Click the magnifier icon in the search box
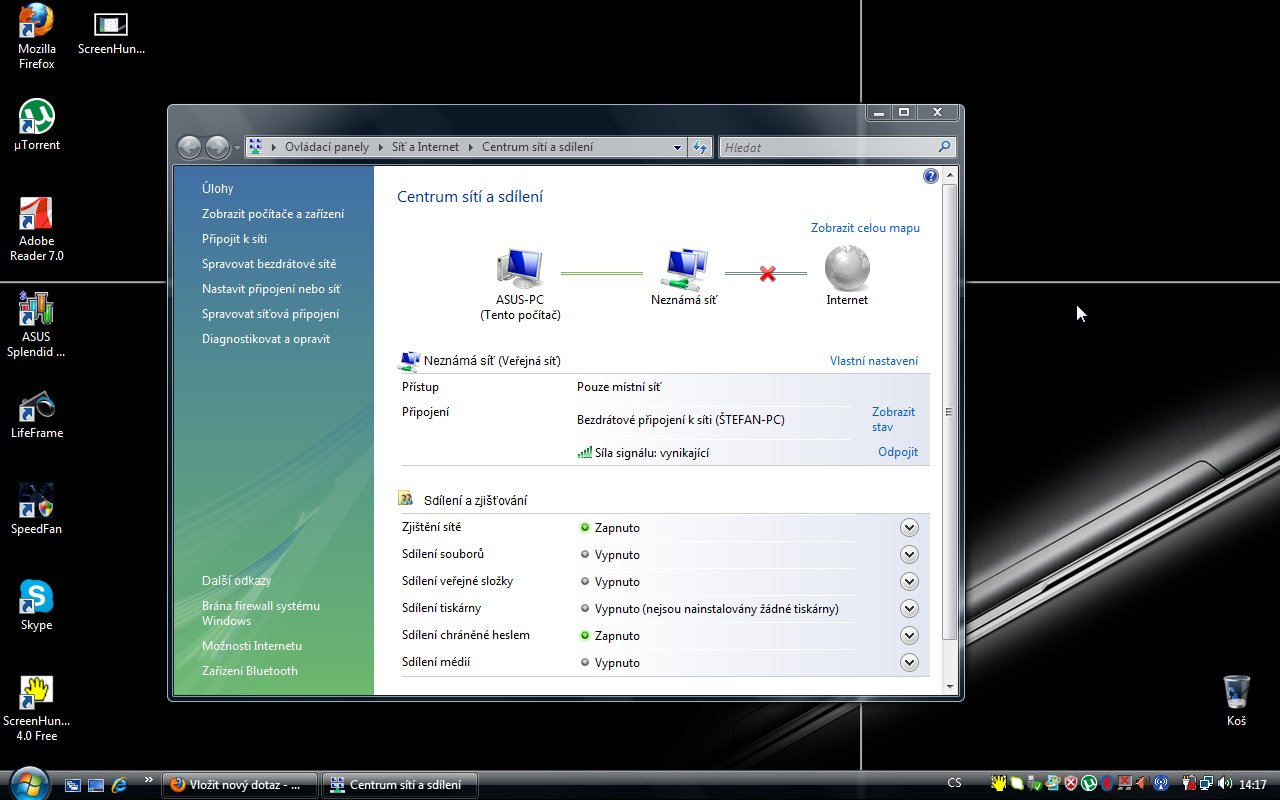The width and height of the screenshot is (1280, 800). [943, 147]
